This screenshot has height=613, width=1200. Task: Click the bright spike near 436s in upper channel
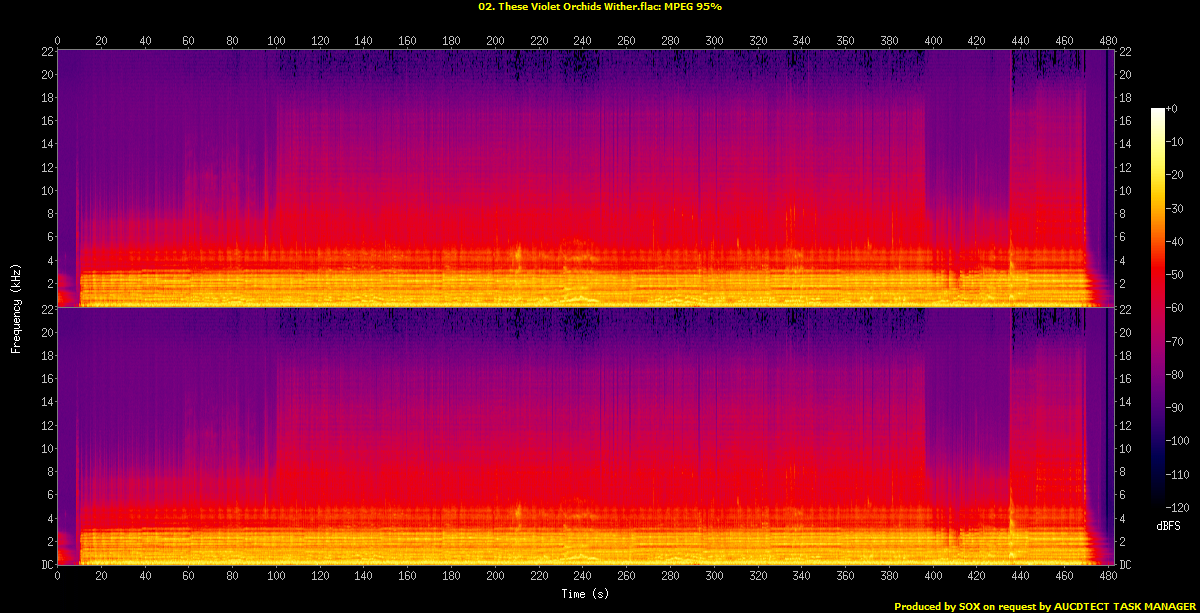1011,255
